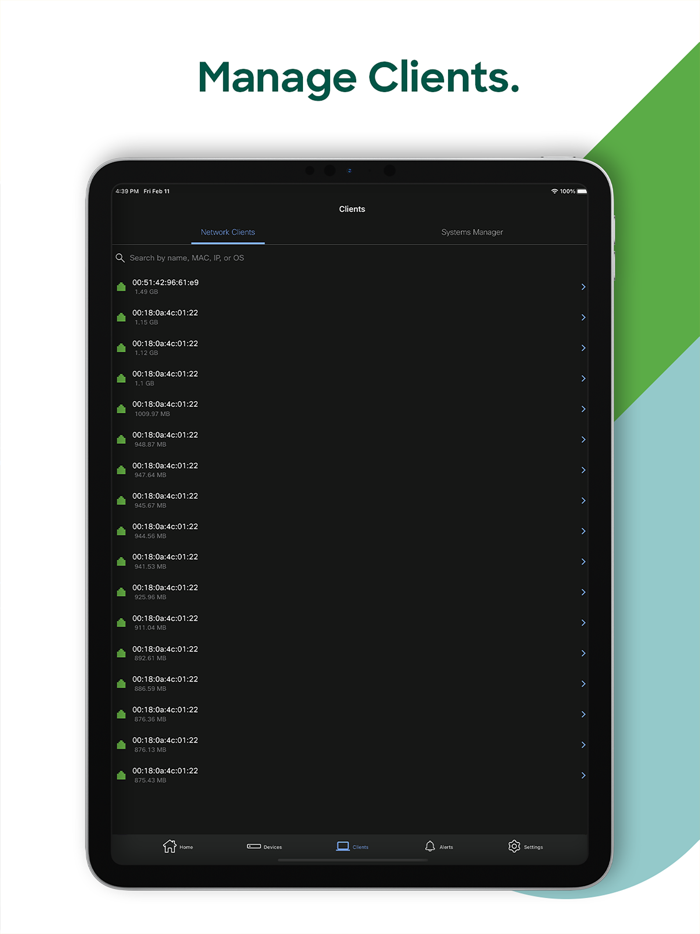Click the 1.49 GB usage value

click(146, 292)
